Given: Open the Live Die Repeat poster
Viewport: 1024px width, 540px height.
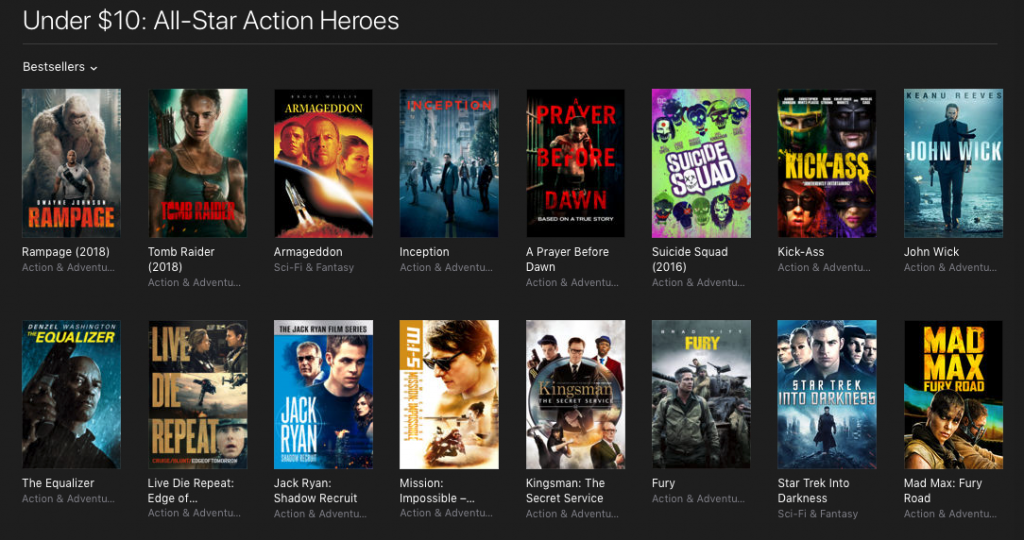Looking at the screenshot, I should (198, 394).
